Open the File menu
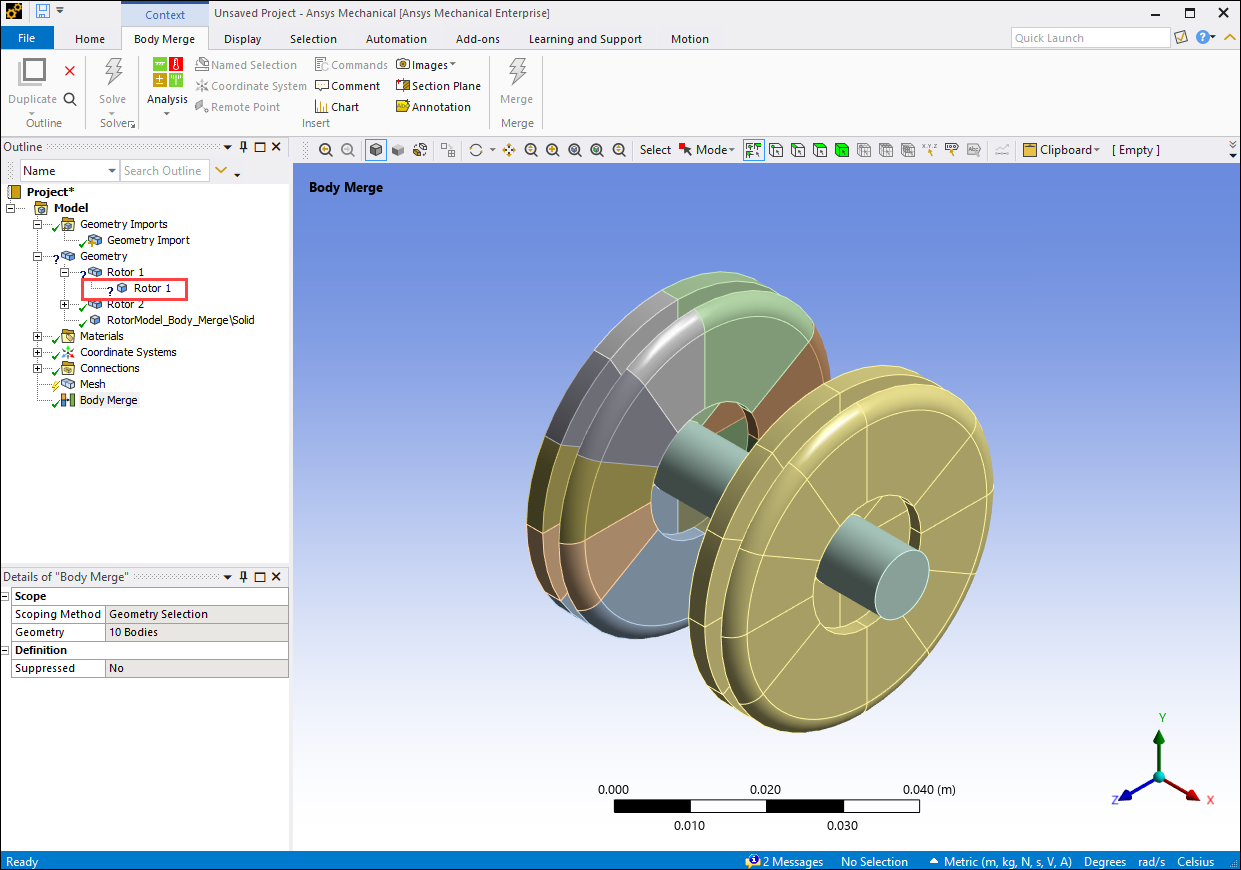This screenshot has width=1241, height=870. click(26, 39)
